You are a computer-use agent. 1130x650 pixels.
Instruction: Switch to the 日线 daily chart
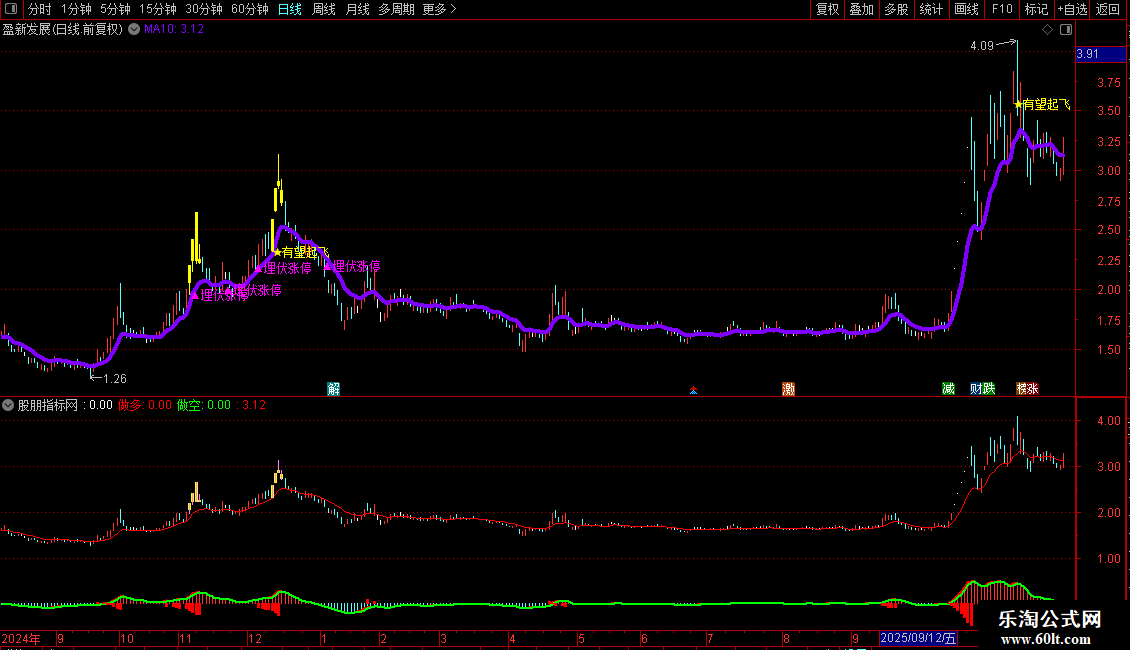[x=290, y=9]
